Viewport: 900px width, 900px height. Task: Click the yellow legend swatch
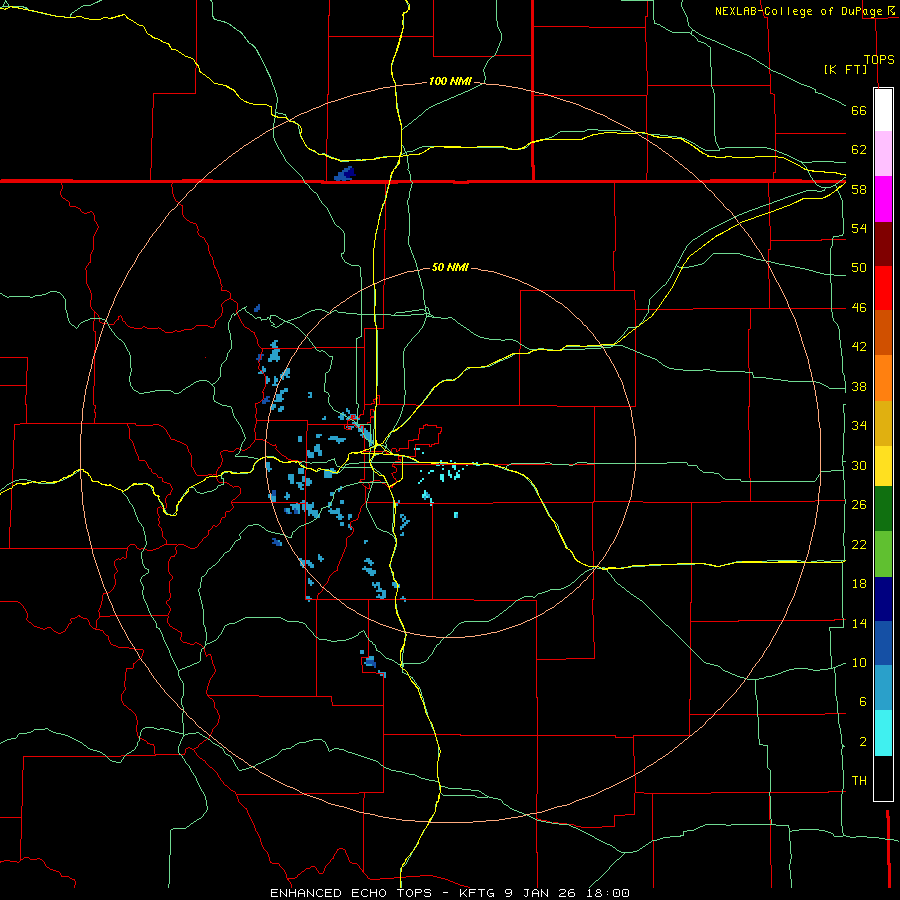(x=883, y=466)
